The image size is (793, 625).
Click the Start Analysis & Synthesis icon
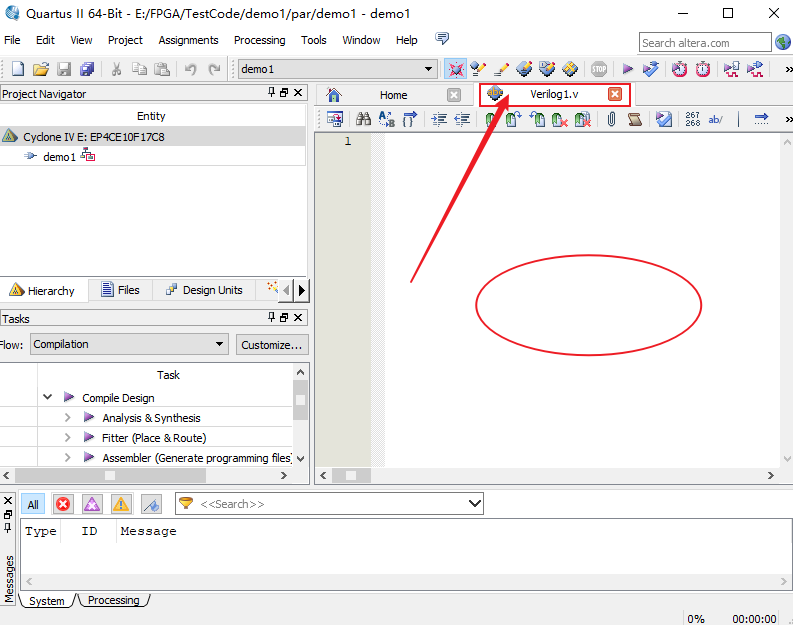pyautogui.click(x=651, y=69)
